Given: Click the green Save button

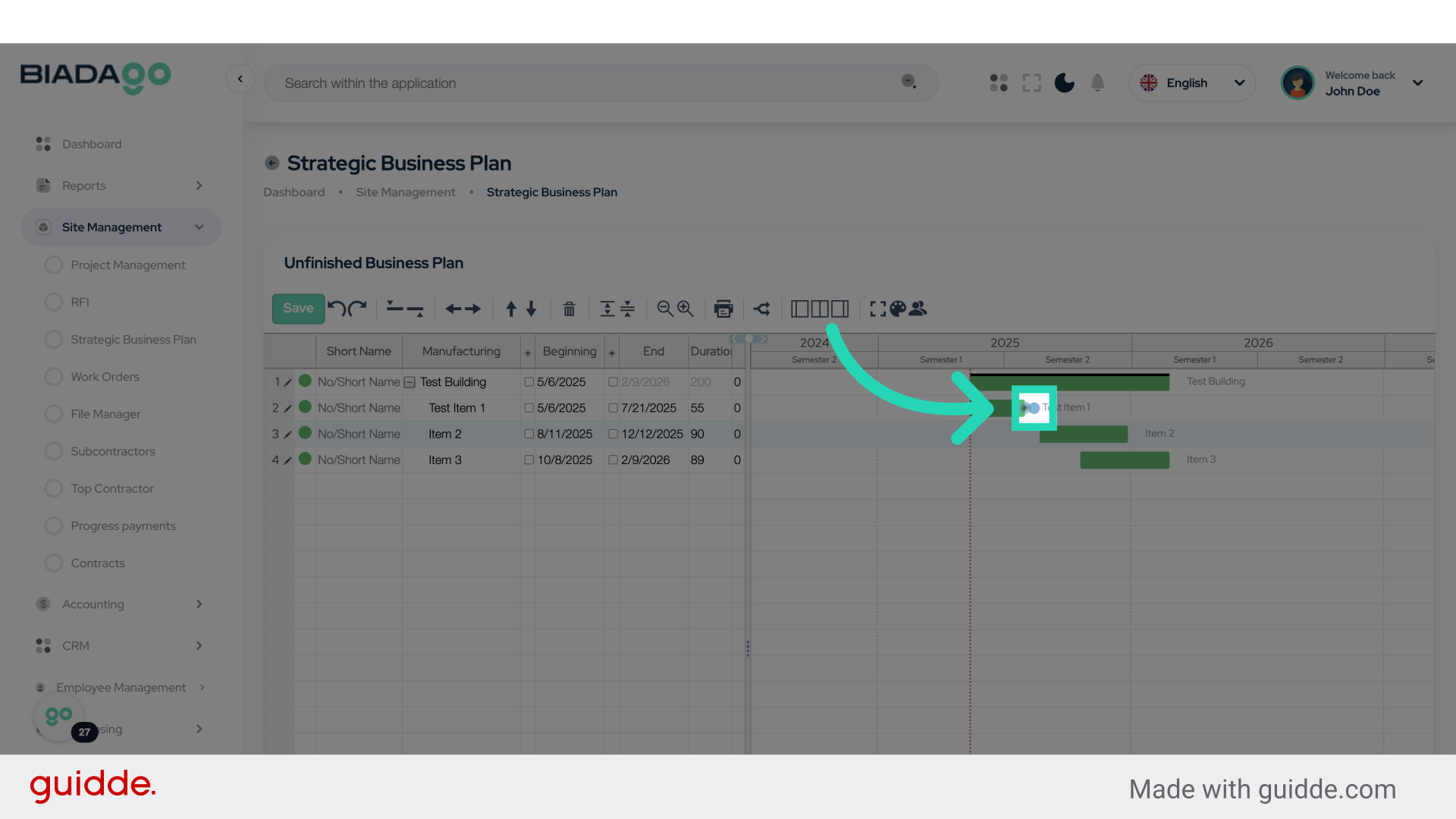Looking at the screenshot, I should point(298,309).
